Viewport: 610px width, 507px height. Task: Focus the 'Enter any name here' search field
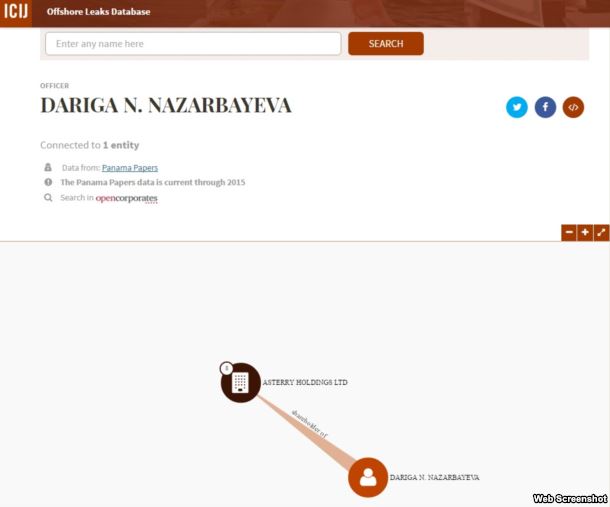tap(193, 44)
